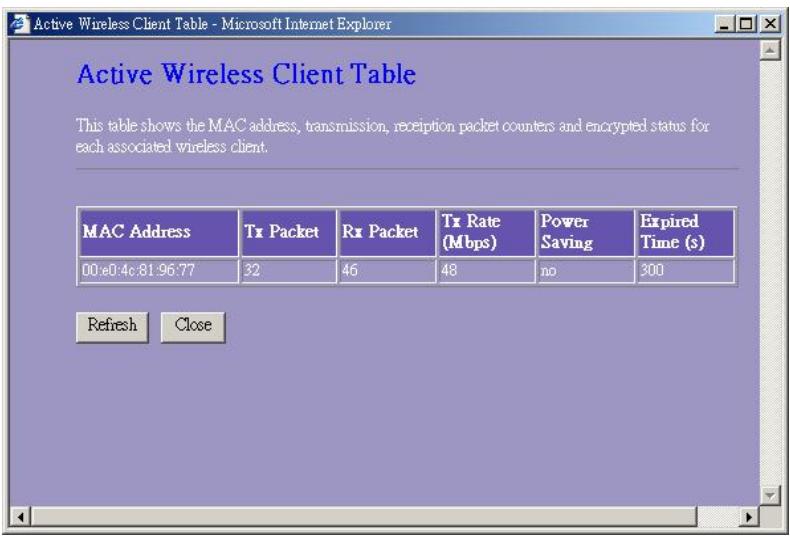Click the MAC Address column header
This screenshot has width=790, height=537.
(159, 233)
